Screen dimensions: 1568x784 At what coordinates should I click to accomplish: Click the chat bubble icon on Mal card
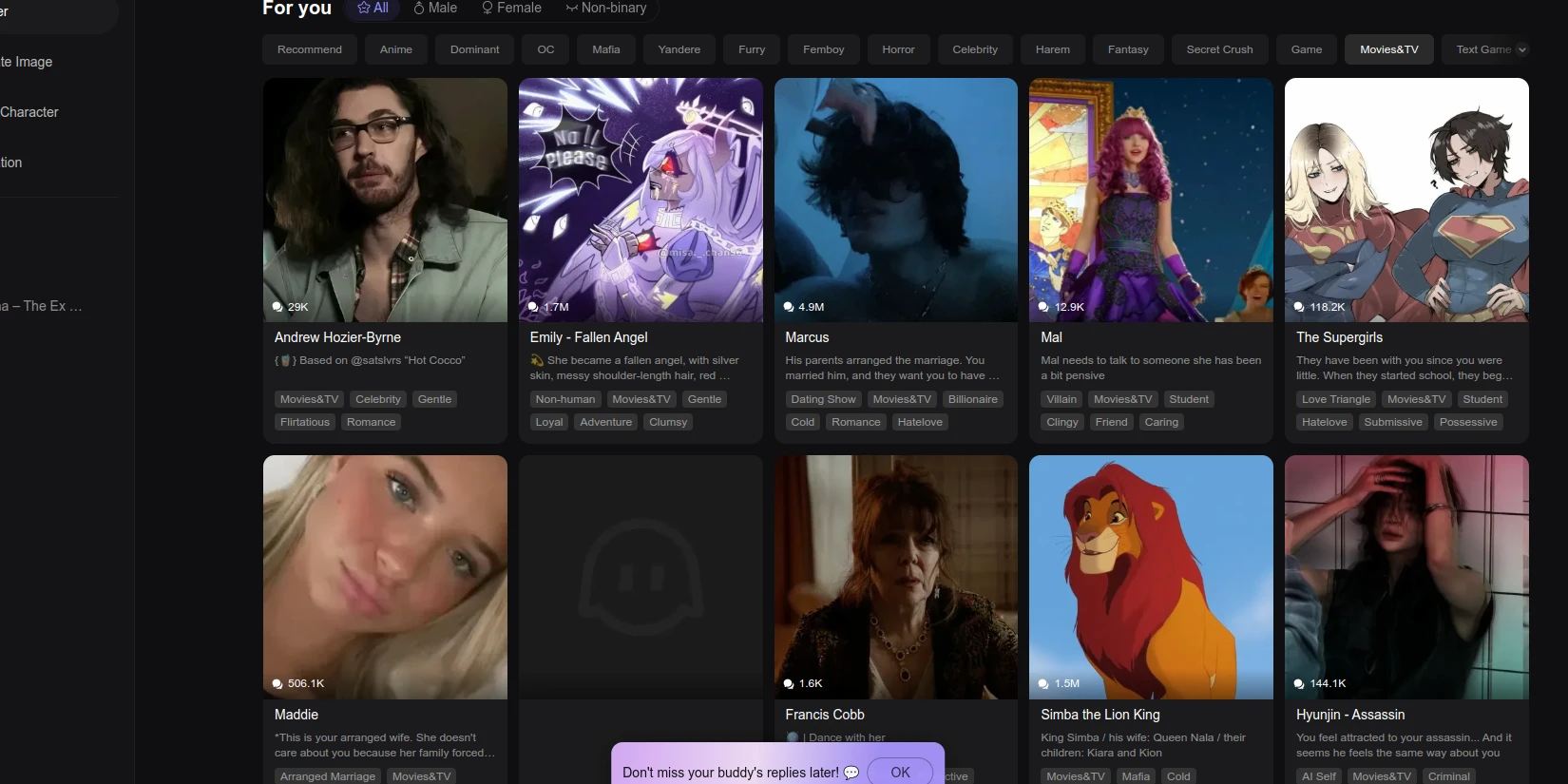tap(1044, 307)
